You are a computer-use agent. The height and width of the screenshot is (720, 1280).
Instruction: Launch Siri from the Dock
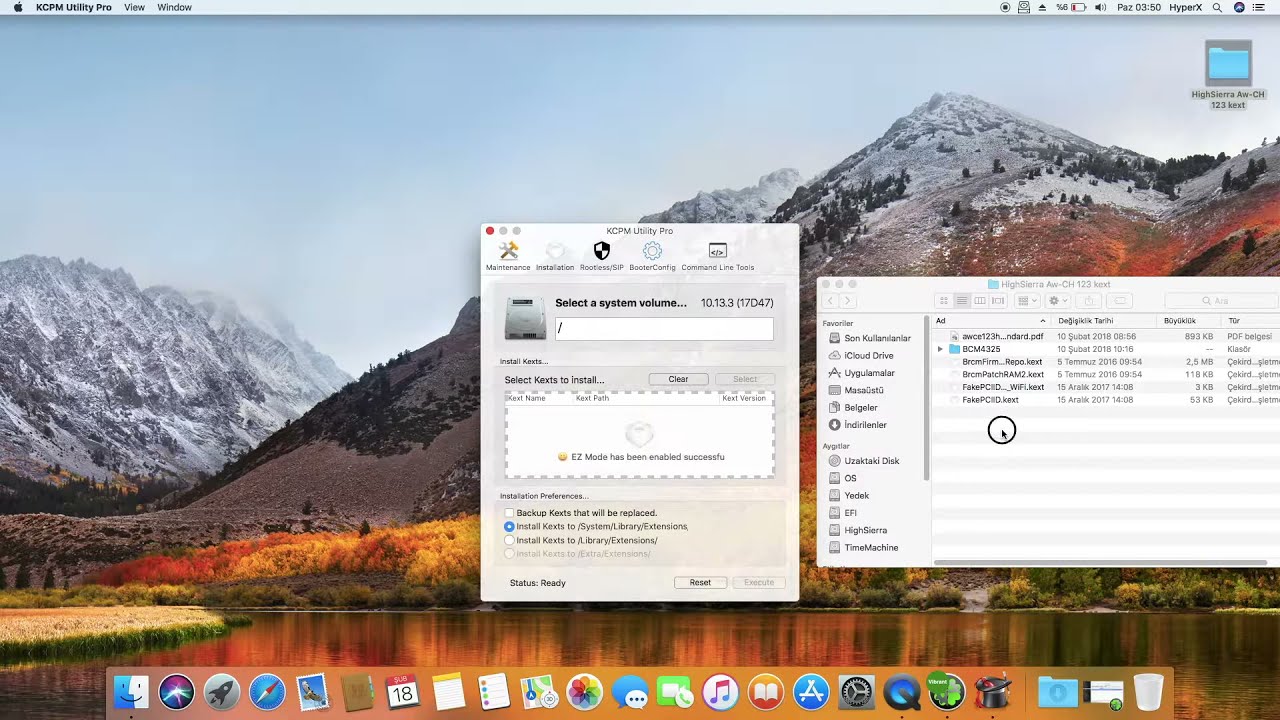pyautogui.click(x=176, y=692)
